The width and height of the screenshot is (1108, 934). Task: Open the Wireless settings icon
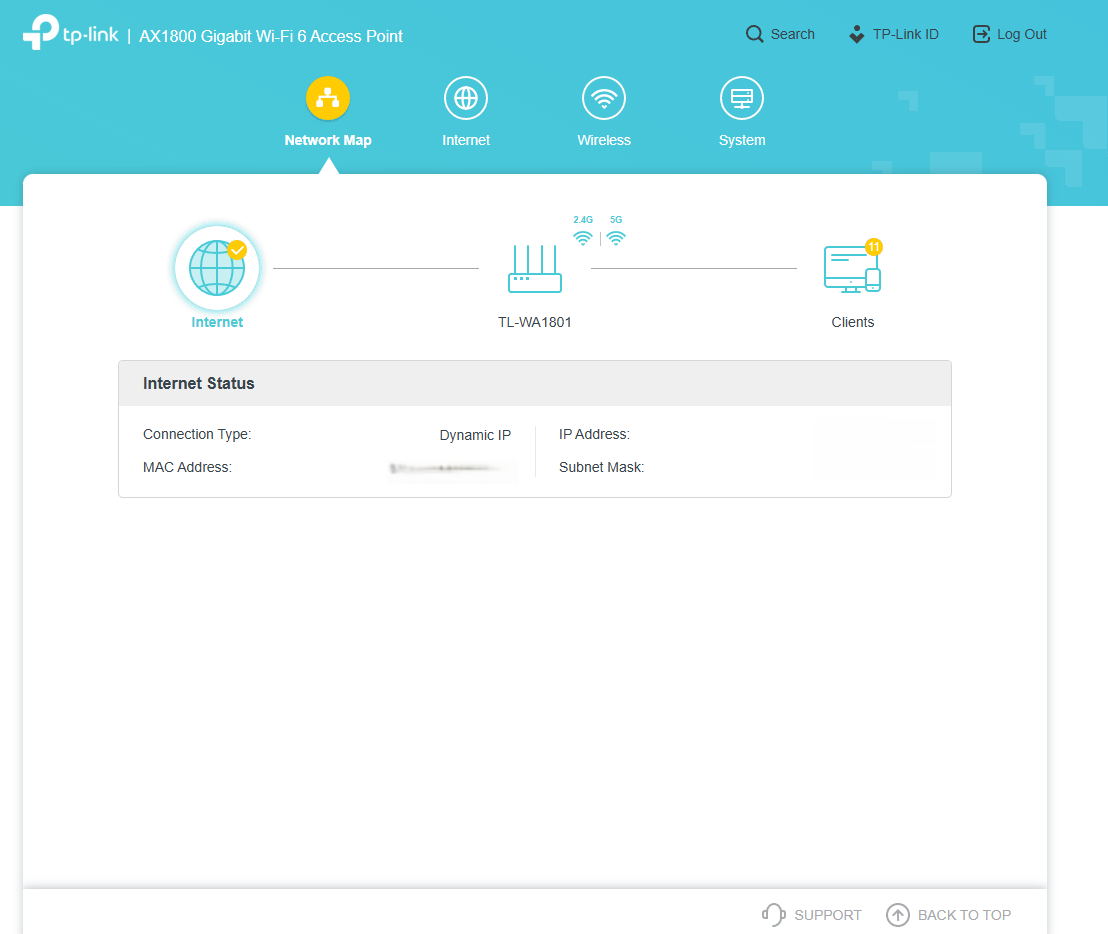coord(604,98)
